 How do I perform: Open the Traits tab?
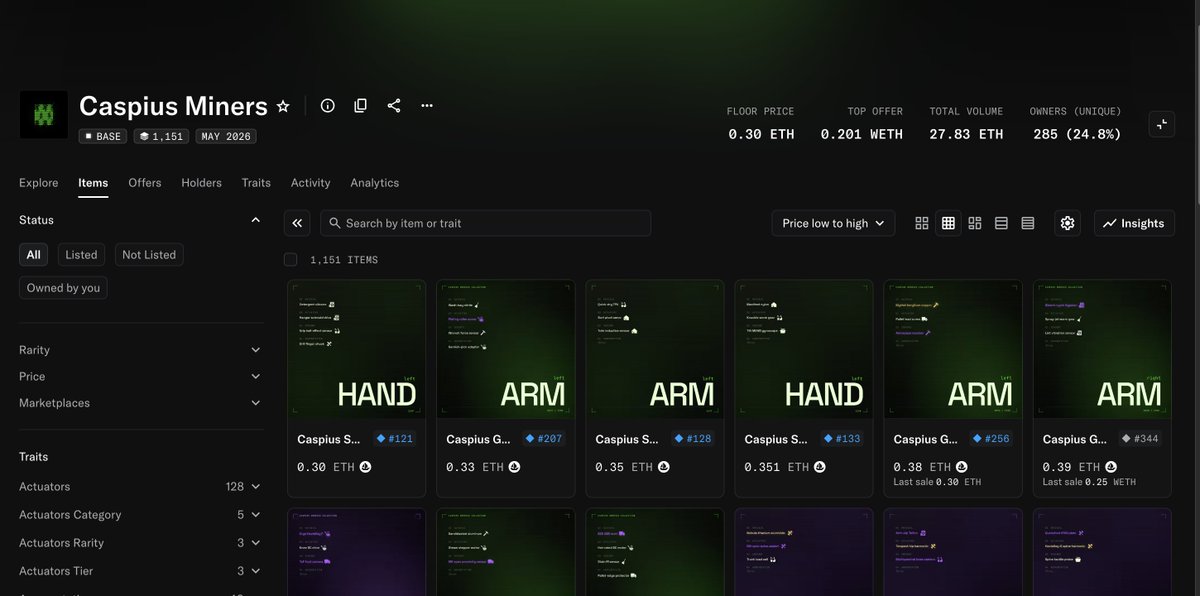pos(256,183)
